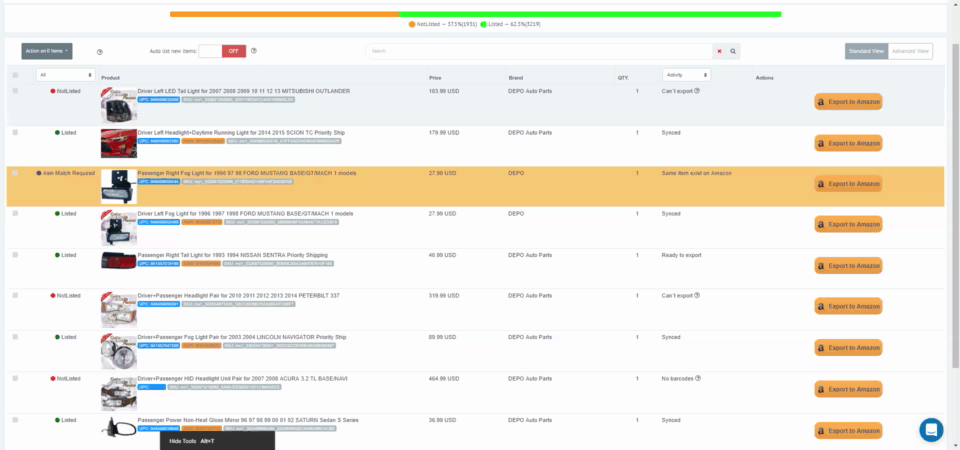Check the MITSUBISHI OUTLANDER row checkbox

coord(15,91)
